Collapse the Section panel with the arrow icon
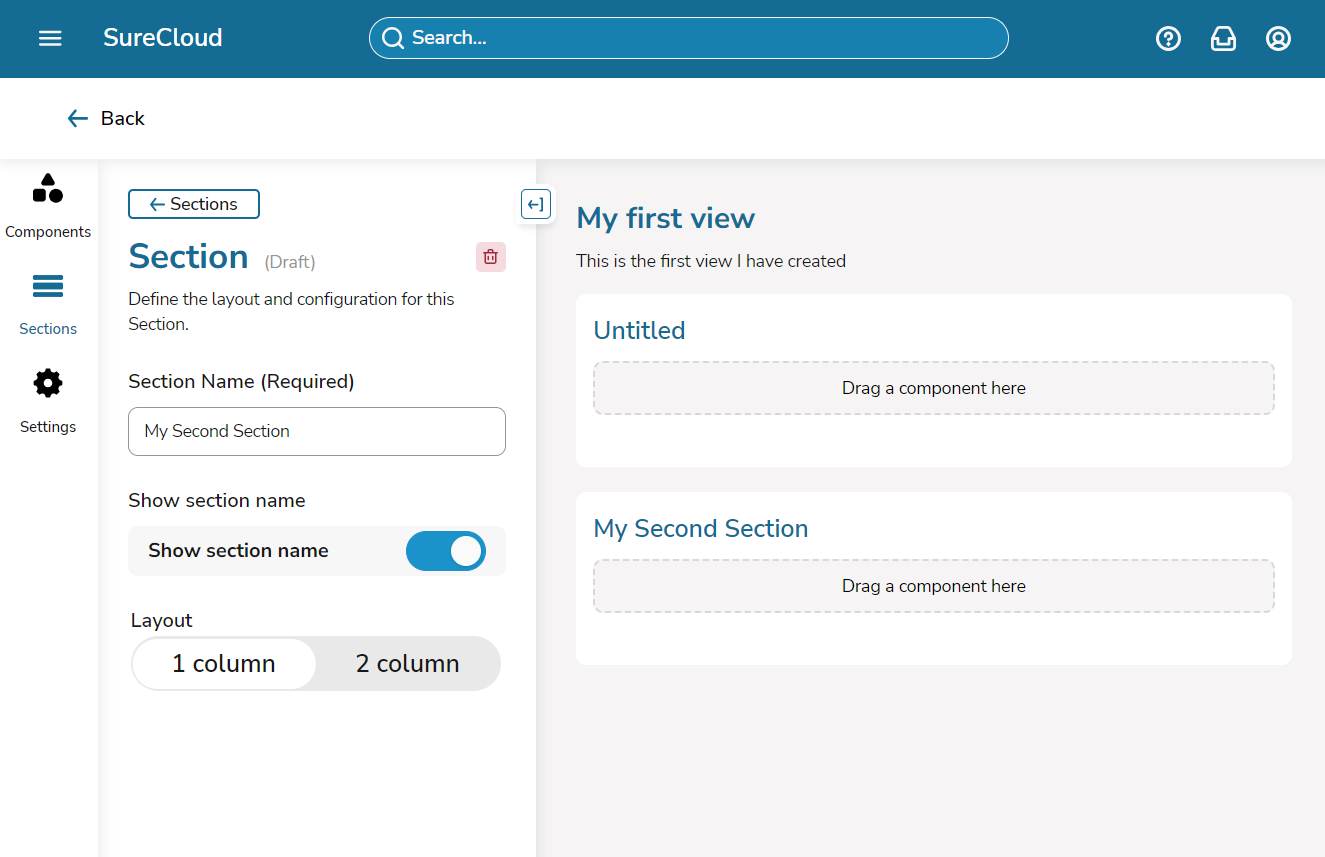The image size is (1325, 857). 536,204
